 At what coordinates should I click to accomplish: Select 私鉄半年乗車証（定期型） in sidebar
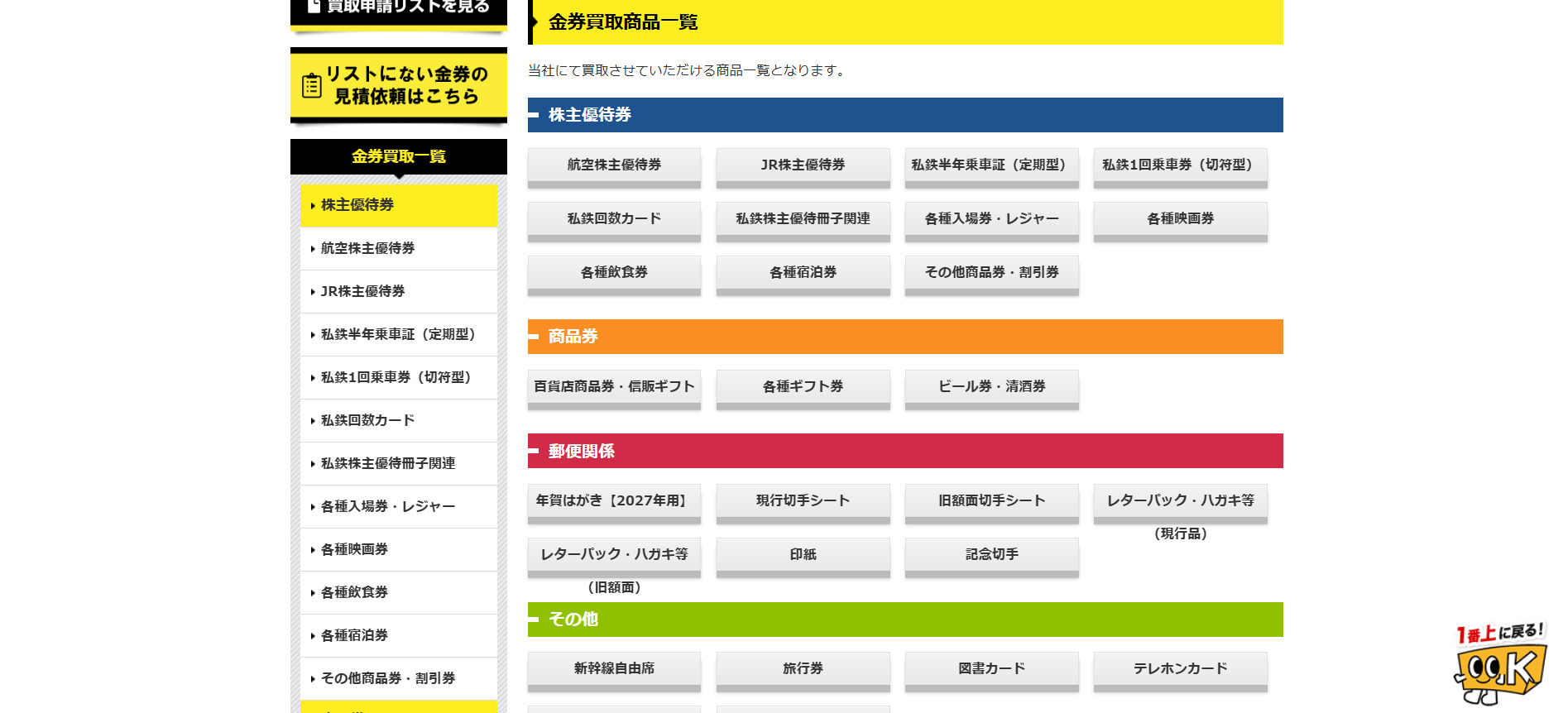(399, 334)
